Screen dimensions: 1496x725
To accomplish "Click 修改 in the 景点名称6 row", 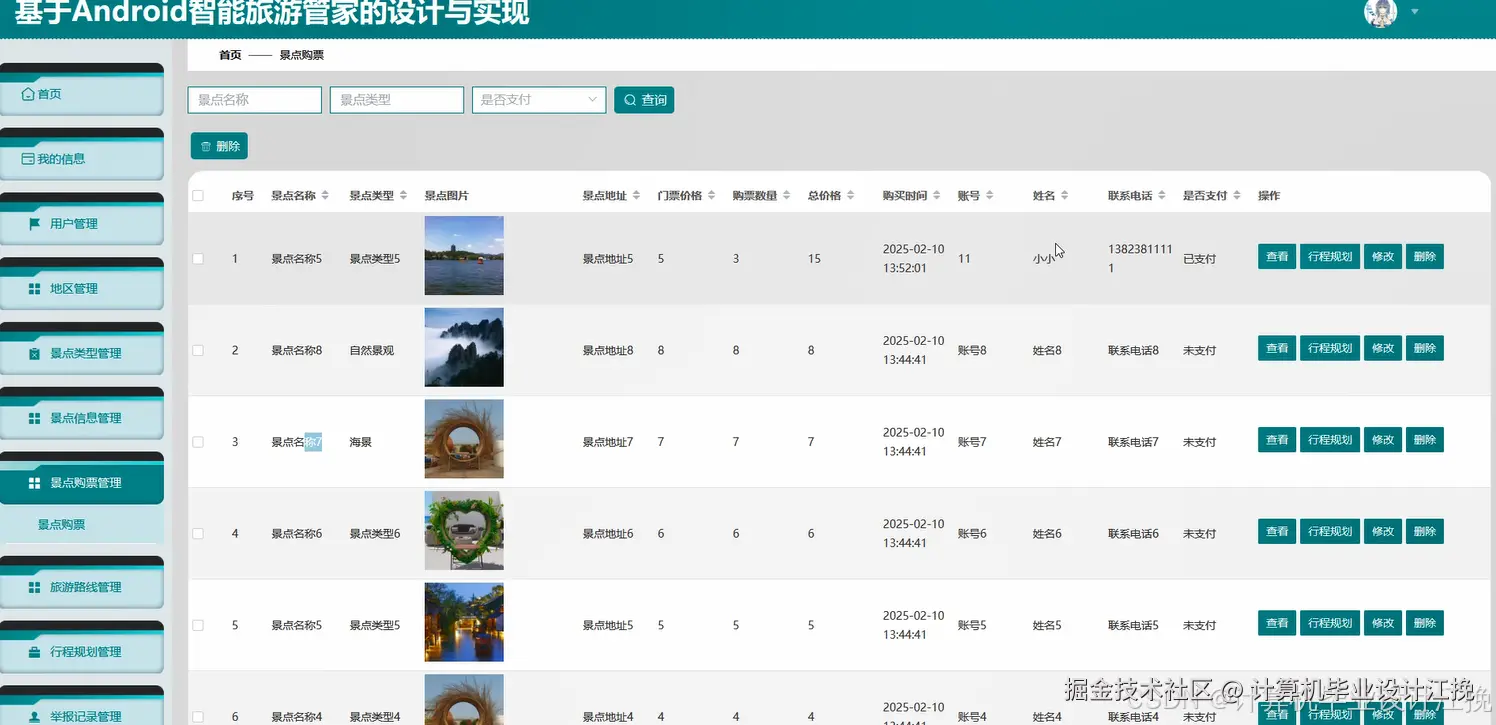I will tap(1383, 532).
